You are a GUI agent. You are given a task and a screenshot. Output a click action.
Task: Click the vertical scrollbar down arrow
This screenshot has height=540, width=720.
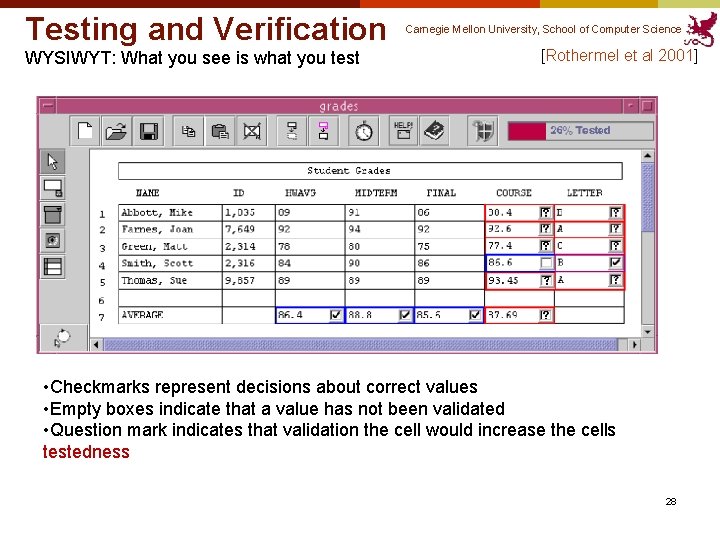(647, 332)
